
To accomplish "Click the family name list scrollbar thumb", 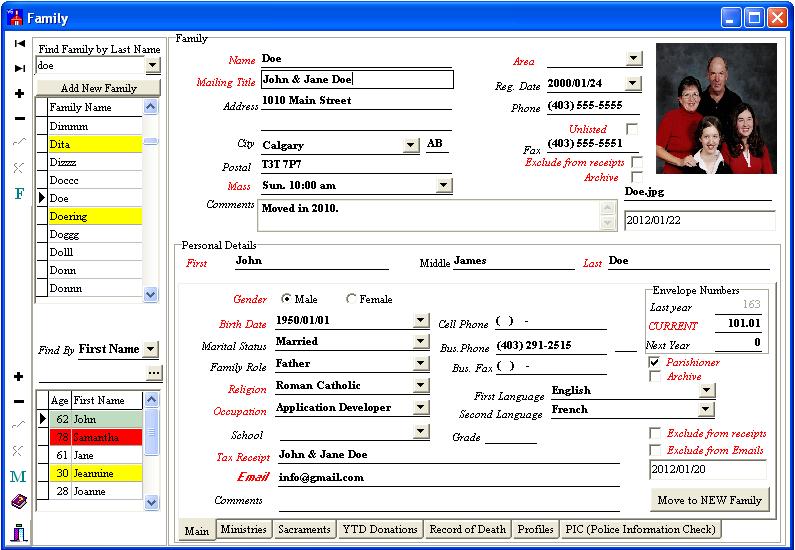I will 151,141.
